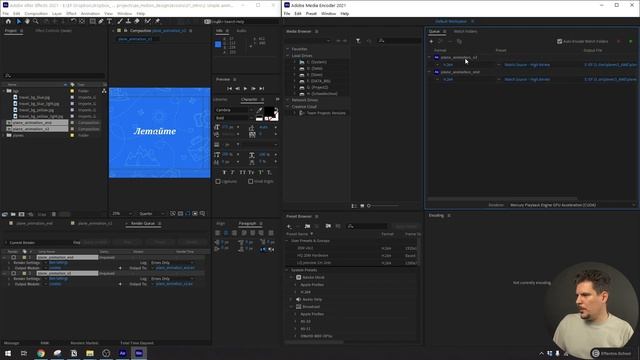Collapse System Presets group in Preset Browser
Image resolution: width=640 pixels, height=360 pixels.
point(287,270)
